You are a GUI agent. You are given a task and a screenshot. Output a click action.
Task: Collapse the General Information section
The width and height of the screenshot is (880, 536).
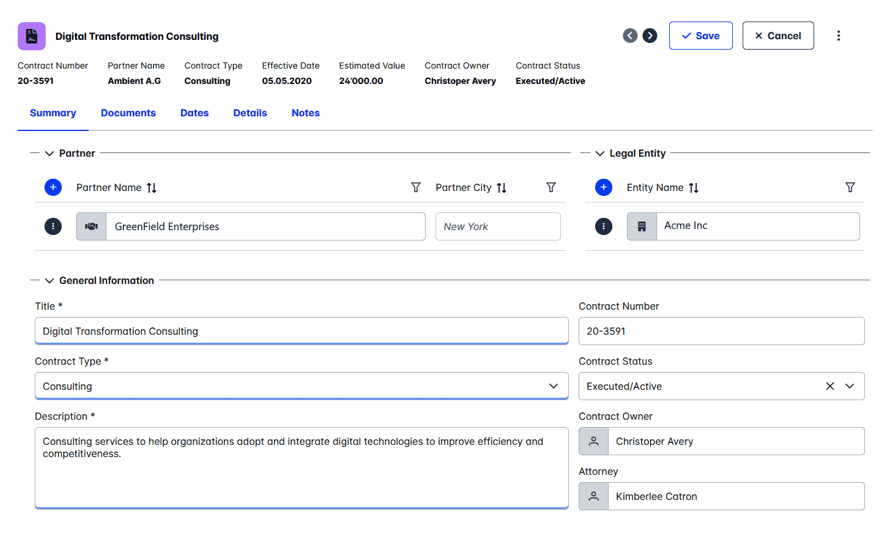(x=49, y=281)
